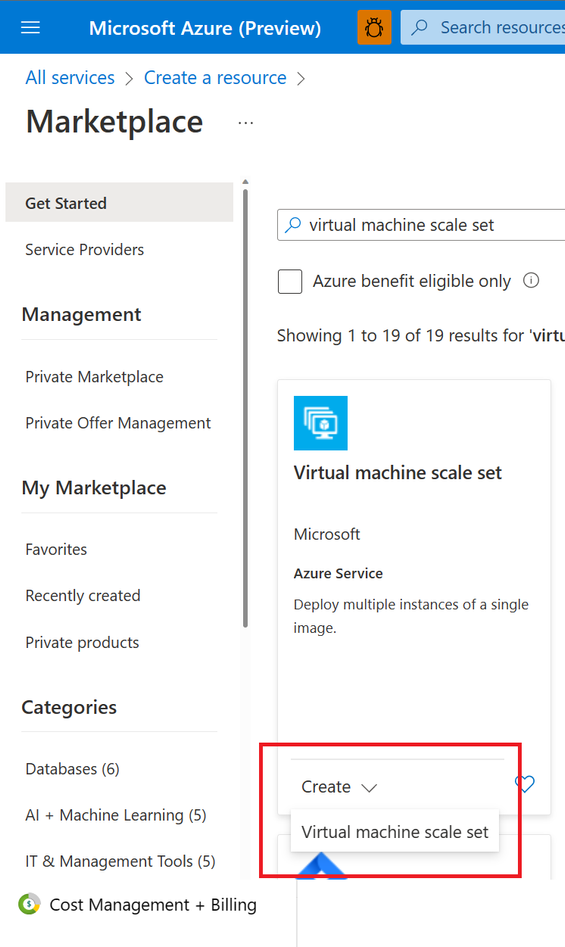This screenshot has width=565, height=947.
Task: Open the Marketplace ellipsis more options
Action: click(246, 123)
